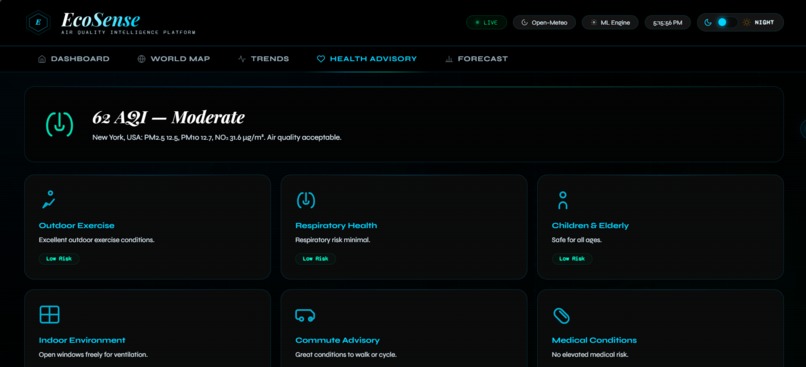Click the Respiratory Health lungs icon
Viewport: 806px width, 367px height.
(306, 199)
